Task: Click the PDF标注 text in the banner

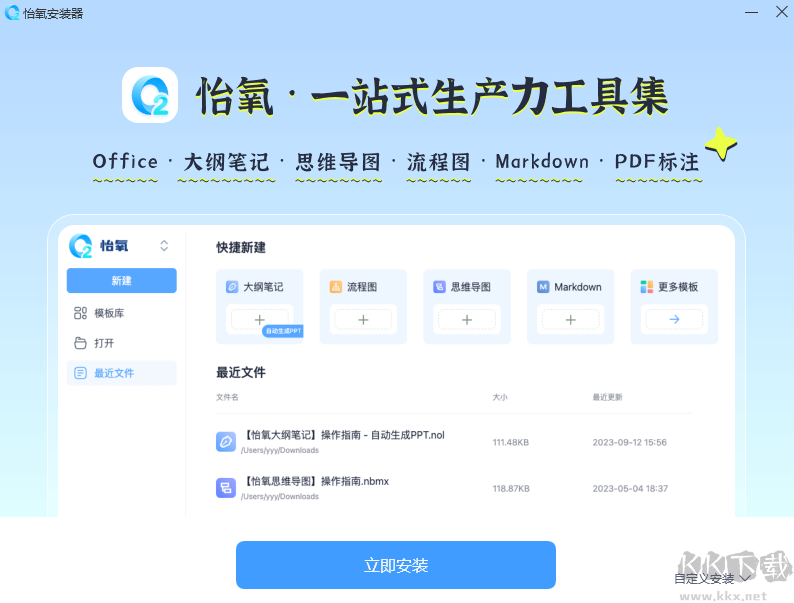Action: click(657, 162)
